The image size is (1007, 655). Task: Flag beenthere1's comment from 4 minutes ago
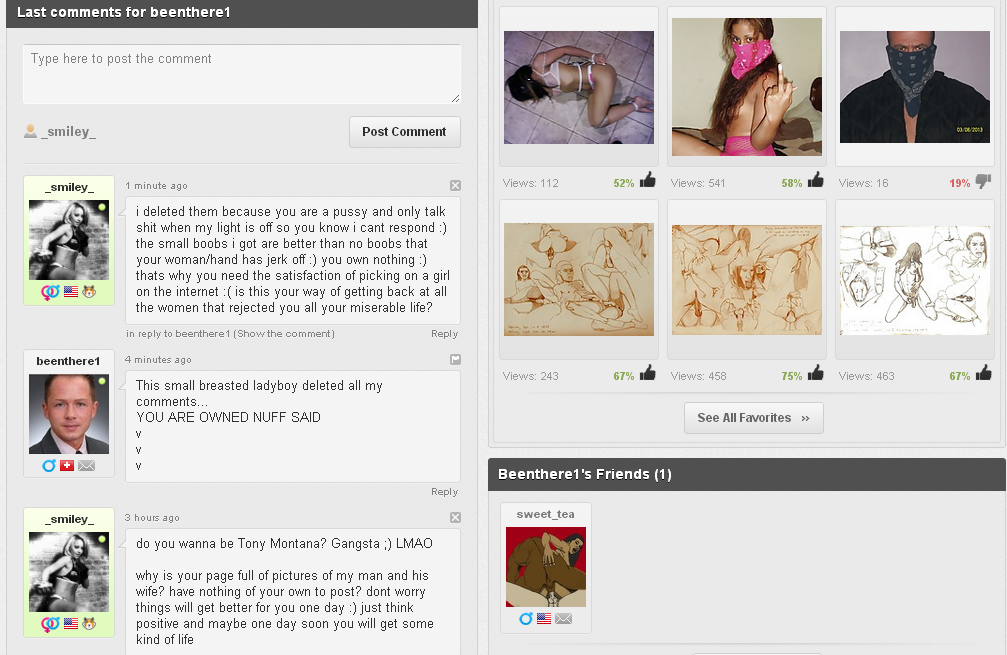[455, 360]
